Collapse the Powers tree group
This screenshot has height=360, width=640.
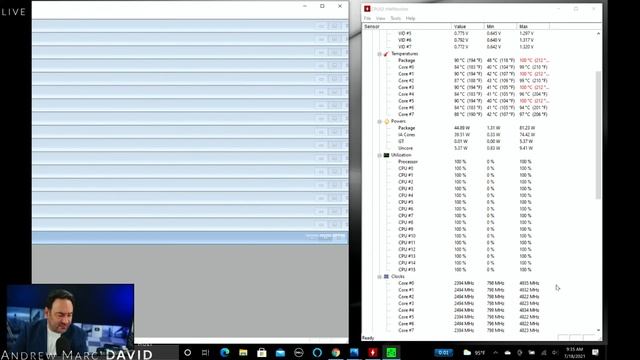pyautogui.click(x=380, y=122)
